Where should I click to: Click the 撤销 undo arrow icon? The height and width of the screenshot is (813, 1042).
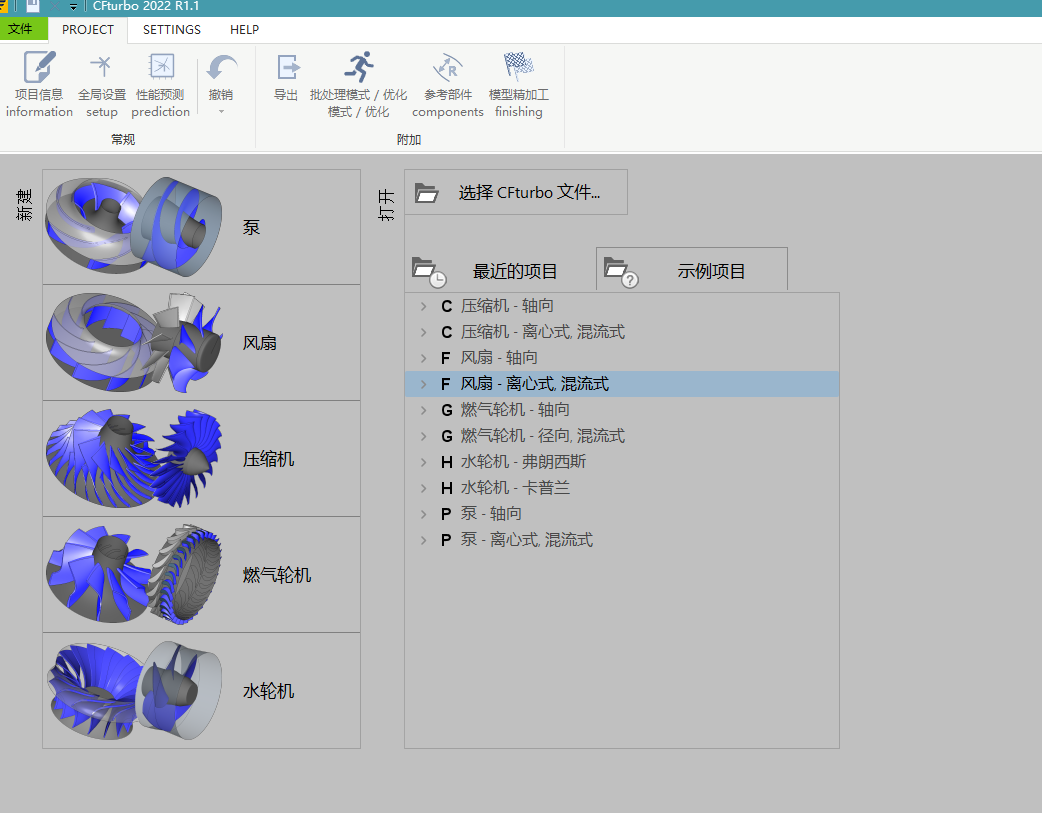(221, 68)
